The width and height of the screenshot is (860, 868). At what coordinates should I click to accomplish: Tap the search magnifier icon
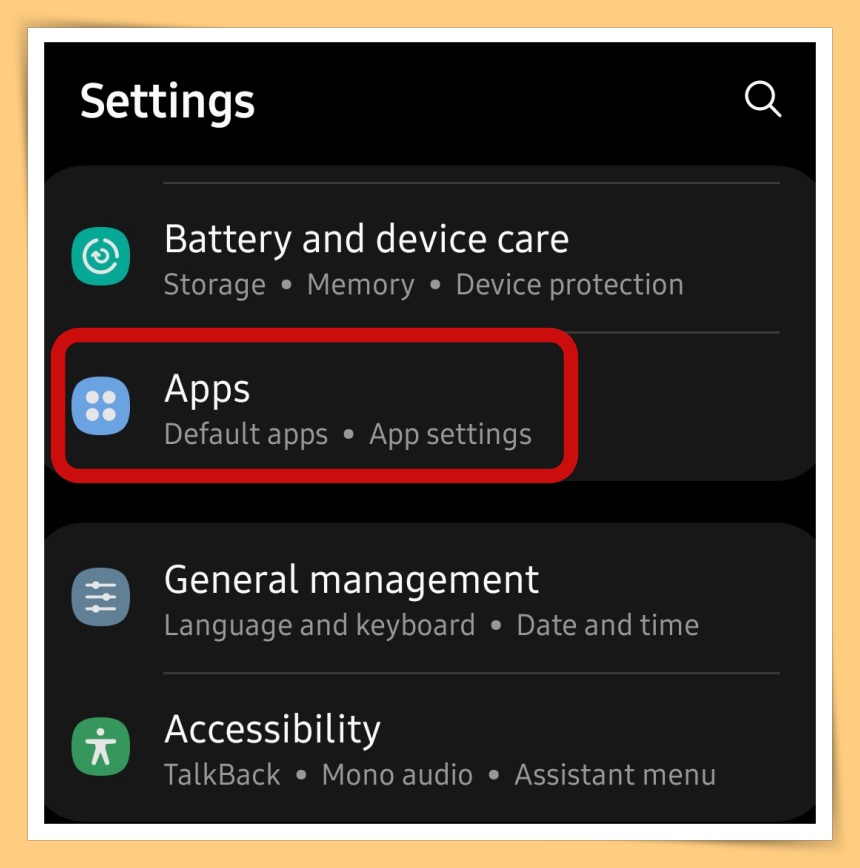763,99
